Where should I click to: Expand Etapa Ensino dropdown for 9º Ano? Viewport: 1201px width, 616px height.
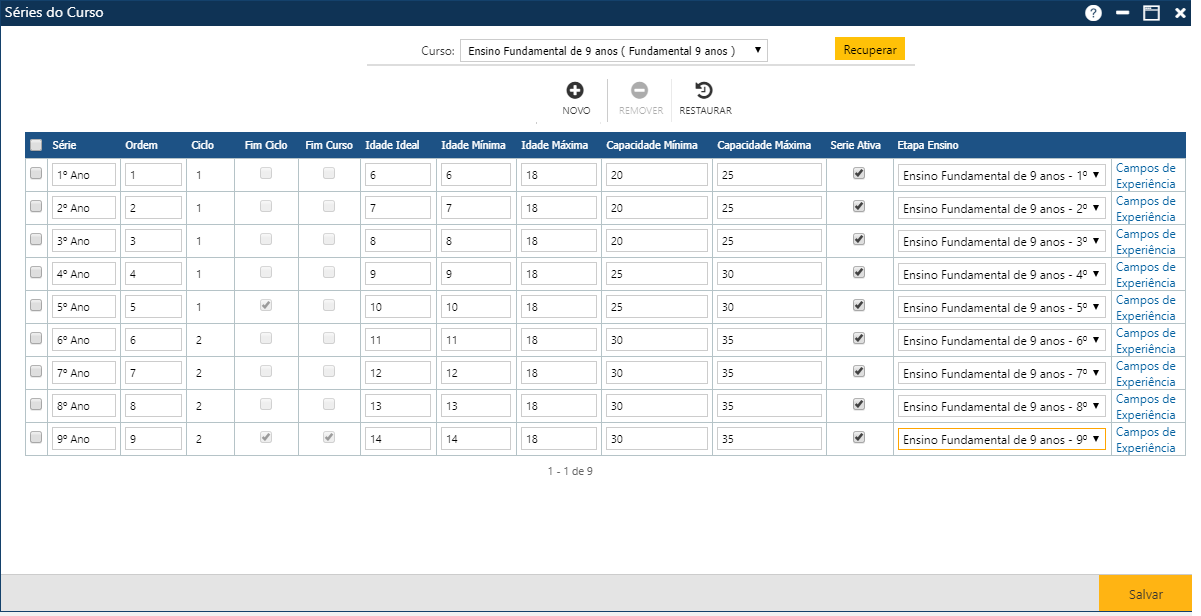[1001, 439]
